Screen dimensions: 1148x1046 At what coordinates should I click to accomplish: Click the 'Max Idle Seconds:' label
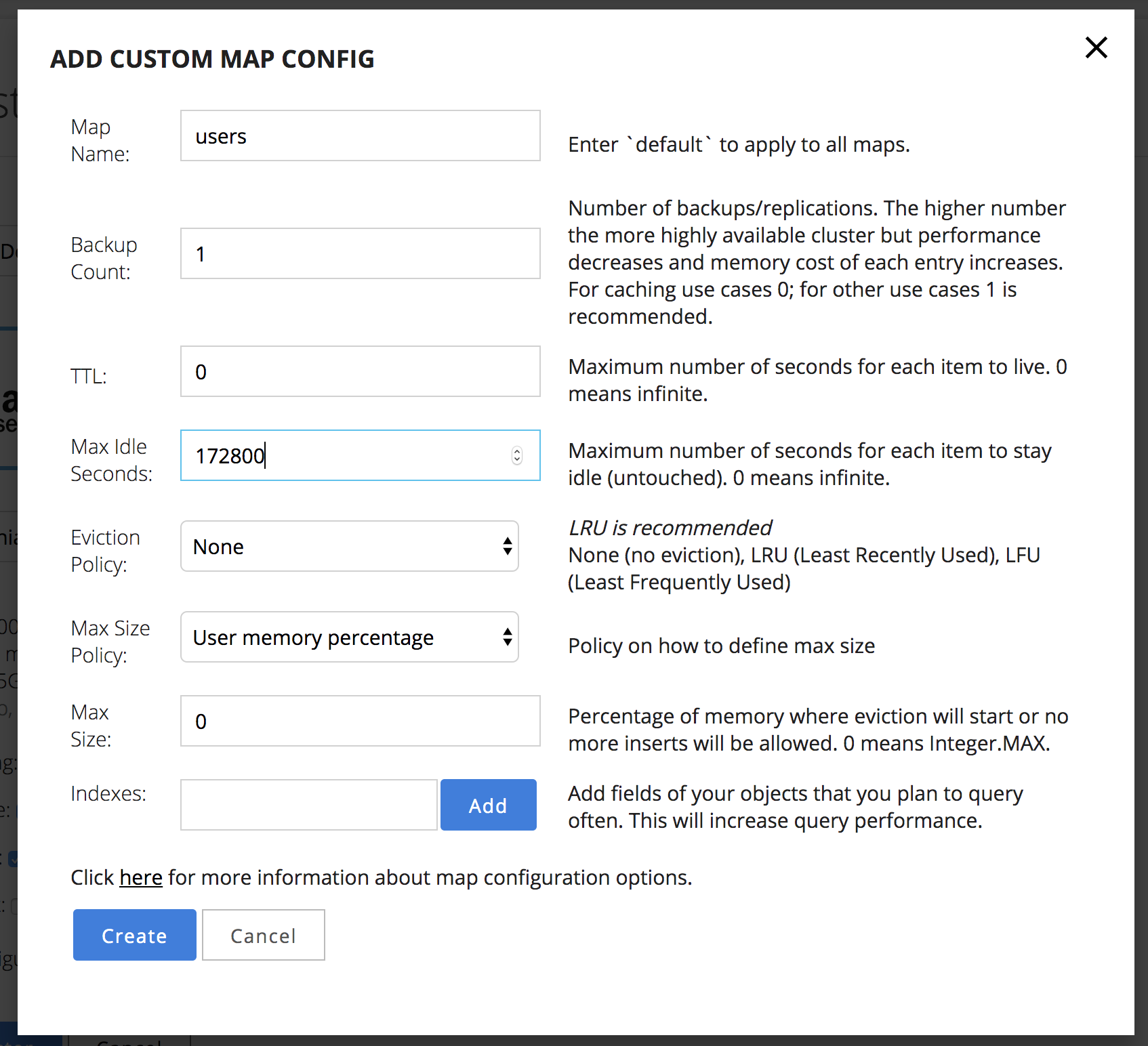coord(111,461)
